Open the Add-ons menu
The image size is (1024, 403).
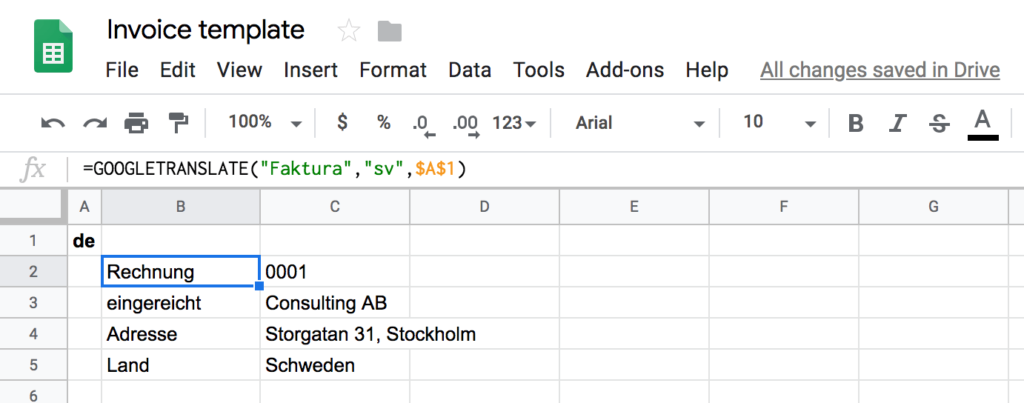click(x=625, y=70)
